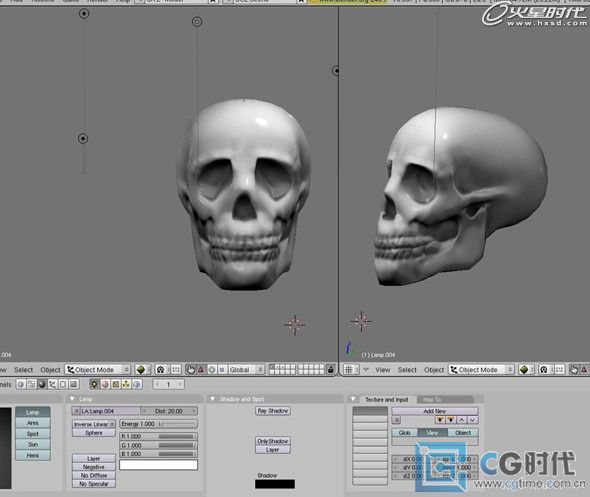Select Glob texture coordinate button
Screen dimensions: 590x497
point(404,433)
